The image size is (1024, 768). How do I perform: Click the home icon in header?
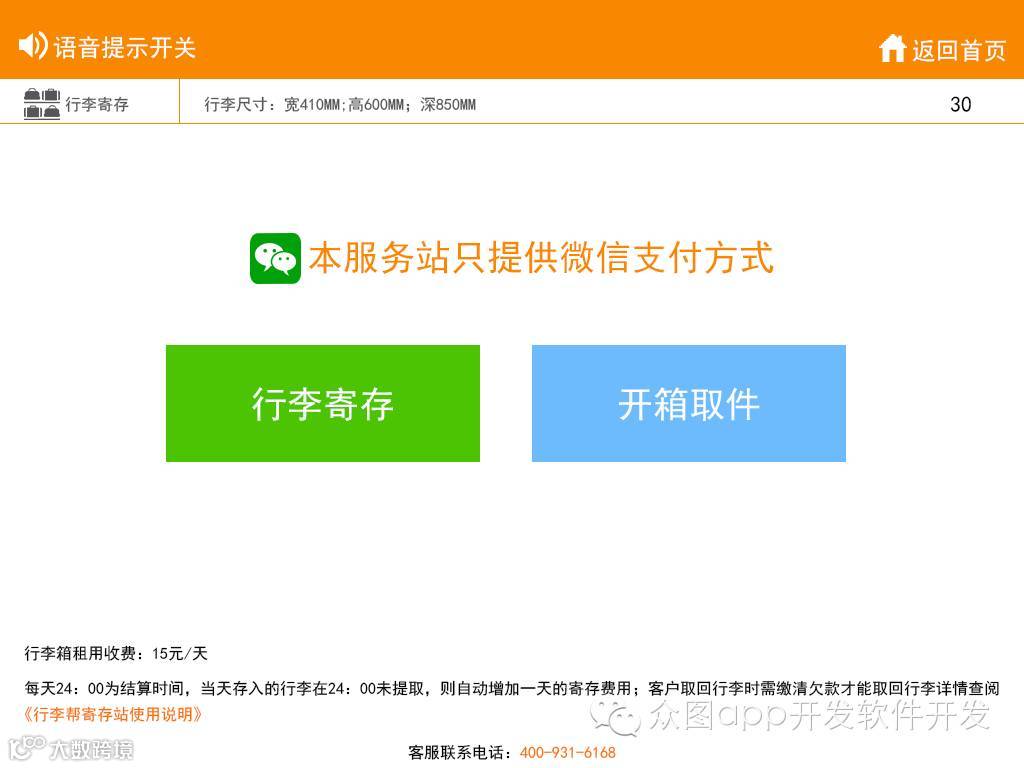[x=892, y=48]
